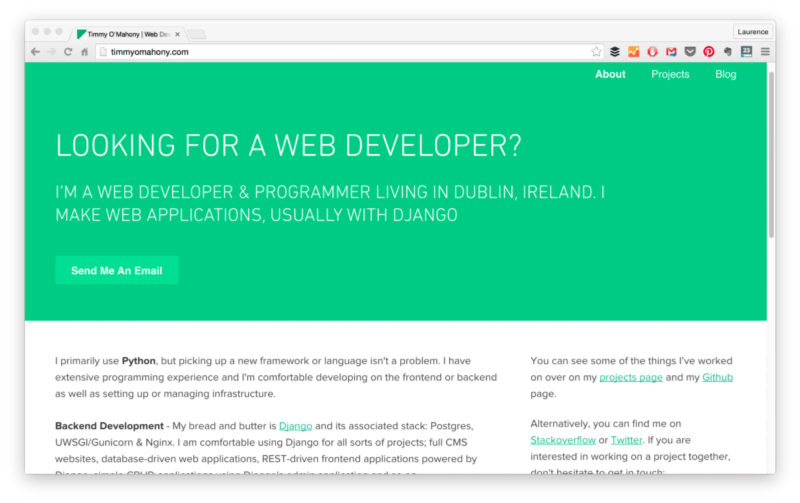Focus the timmyomahony.com address bar
Screen dimensions: 800x503
point(347,52)
